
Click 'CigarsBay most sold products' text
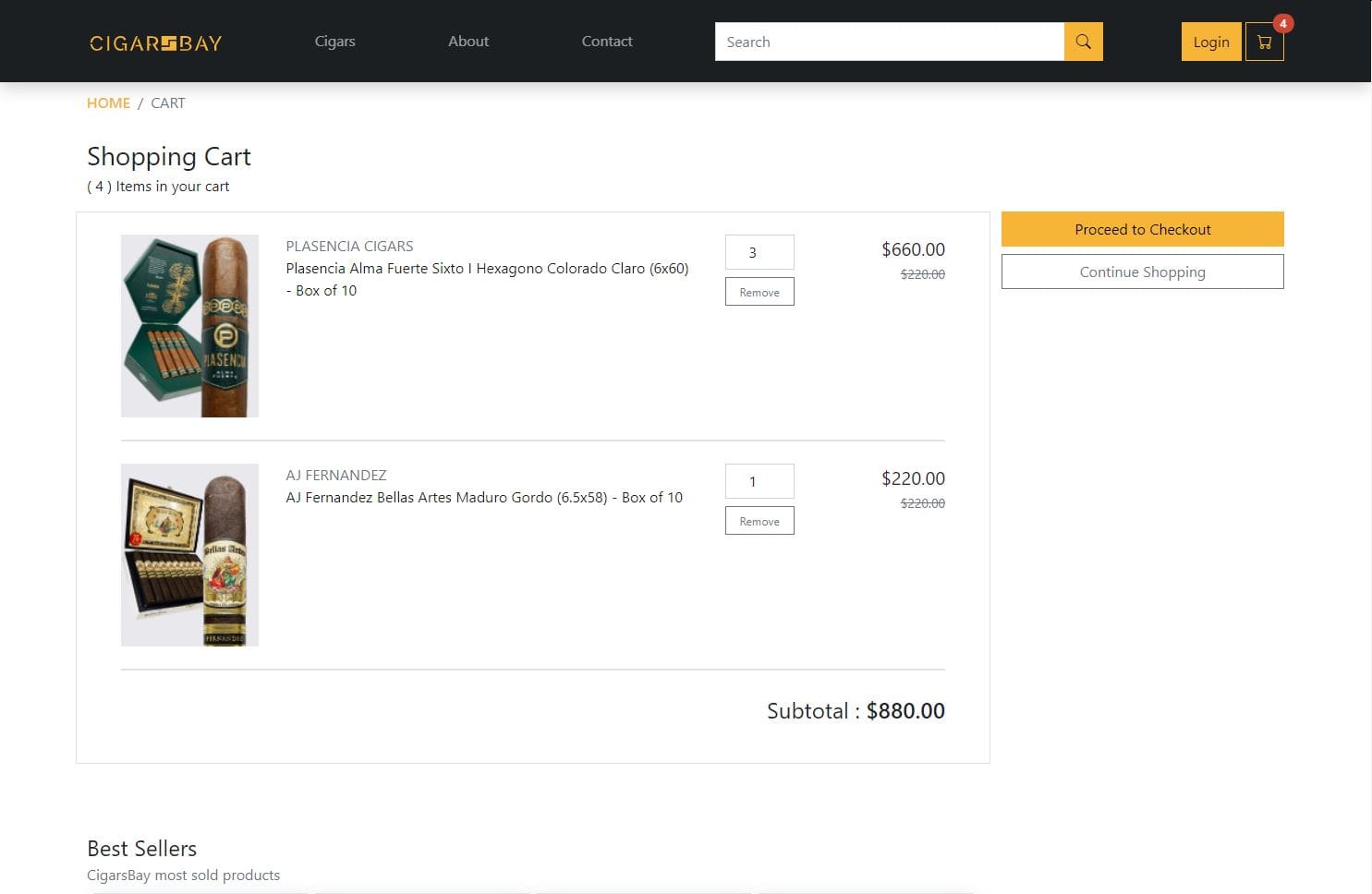tap(183, 875)
